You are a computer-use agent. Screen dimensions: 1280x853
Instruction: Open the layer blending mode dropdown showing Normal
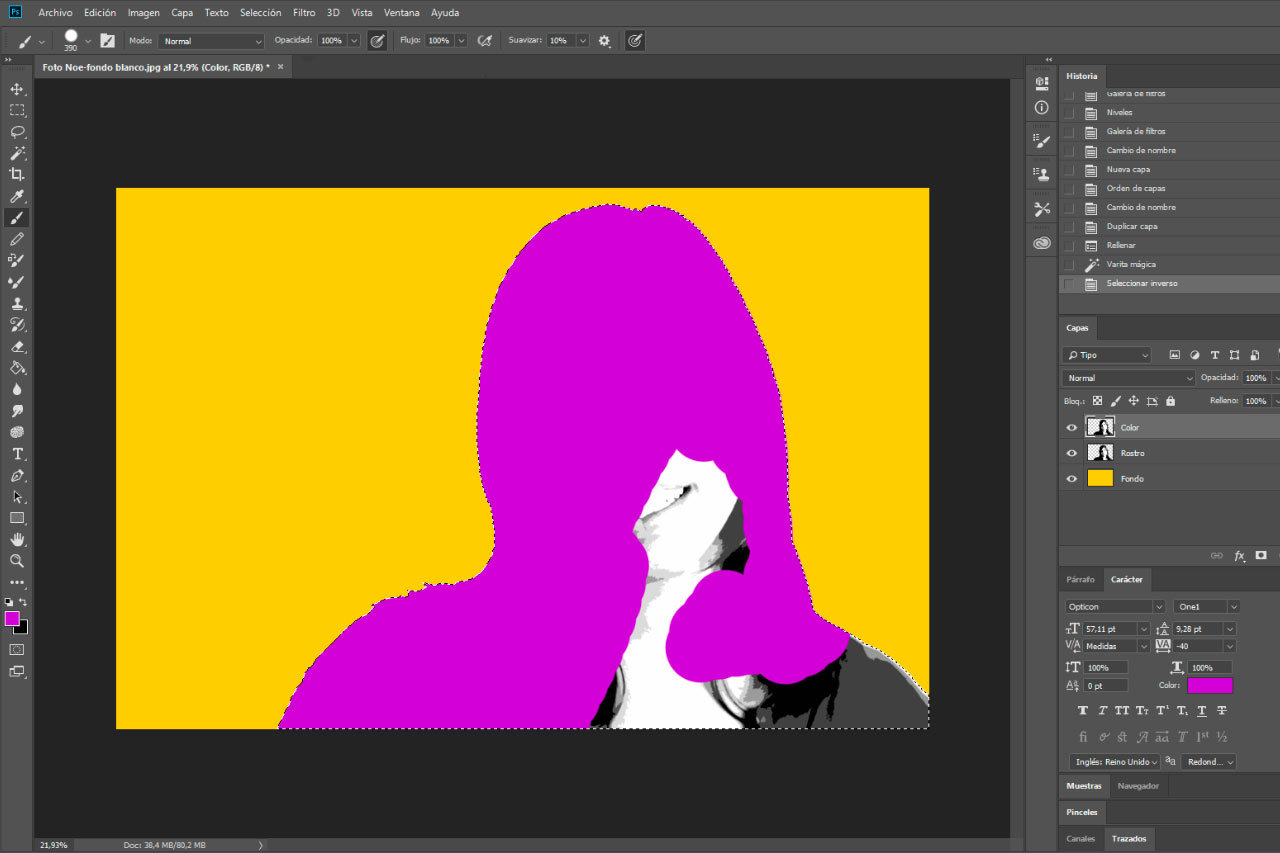coord(1127,377)
